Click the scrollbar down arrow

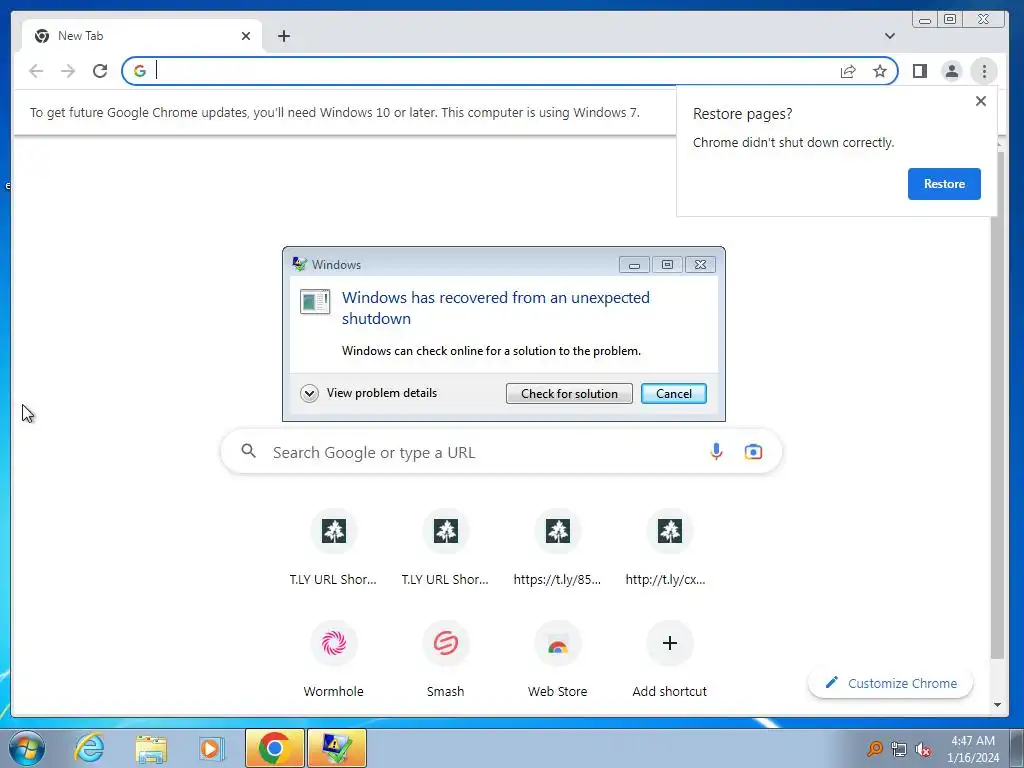coord(997,705)
